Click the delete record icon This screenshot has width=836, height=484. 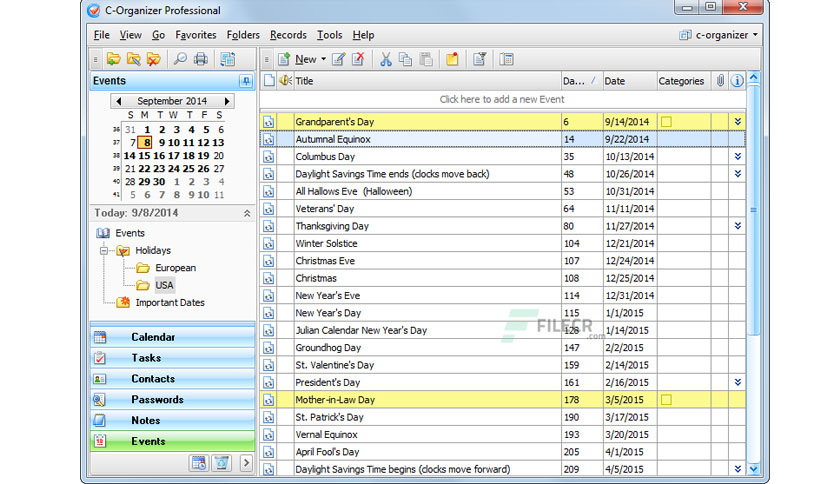coord(358,59)
